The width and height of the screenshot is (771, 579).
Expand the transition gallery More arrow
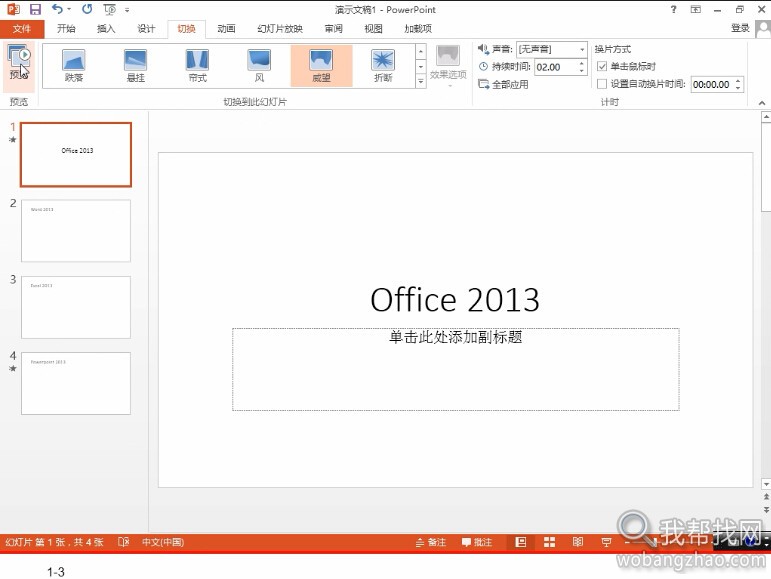point(421,81)
